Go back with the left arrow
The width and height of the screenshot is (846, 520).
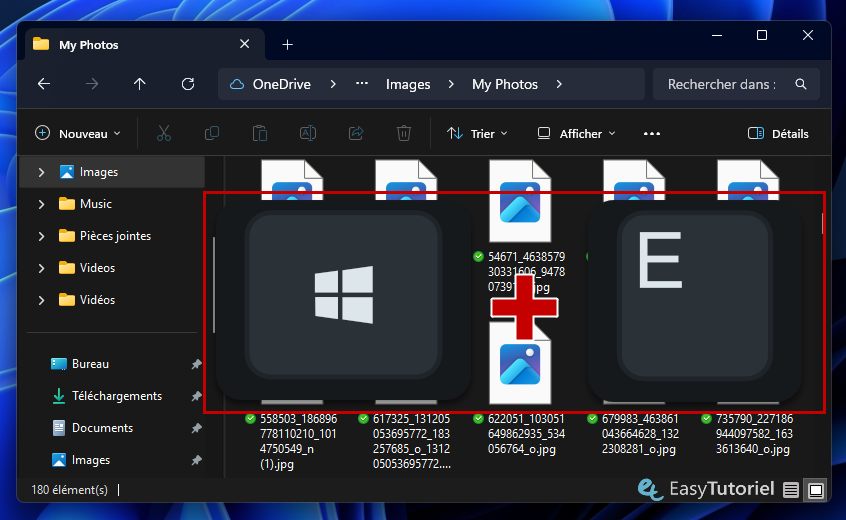tap(44, 84)
